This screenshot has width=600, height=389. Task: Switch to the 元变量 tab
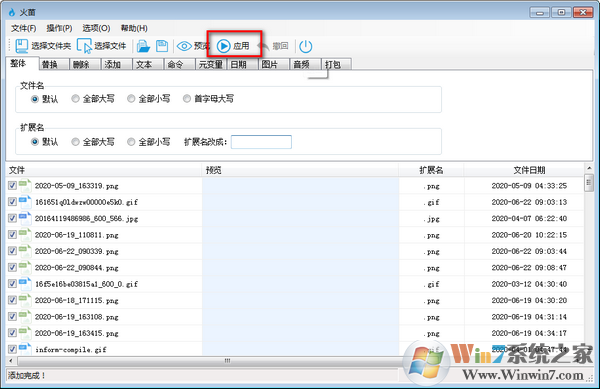click(x=211, y=65)
